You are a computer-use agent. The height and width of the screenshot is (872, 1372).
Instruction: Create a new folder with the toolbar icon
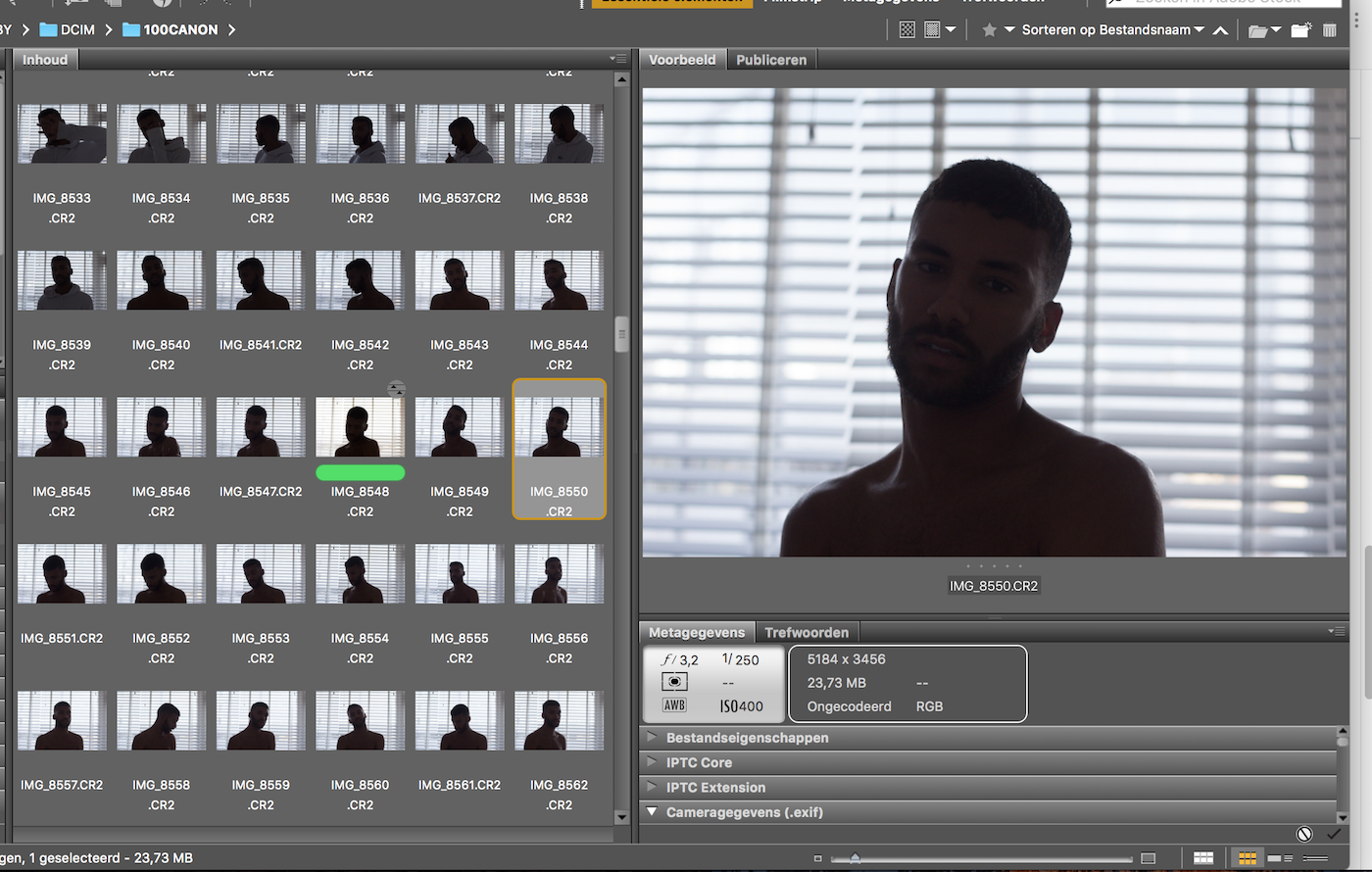tap(1300, 30)
